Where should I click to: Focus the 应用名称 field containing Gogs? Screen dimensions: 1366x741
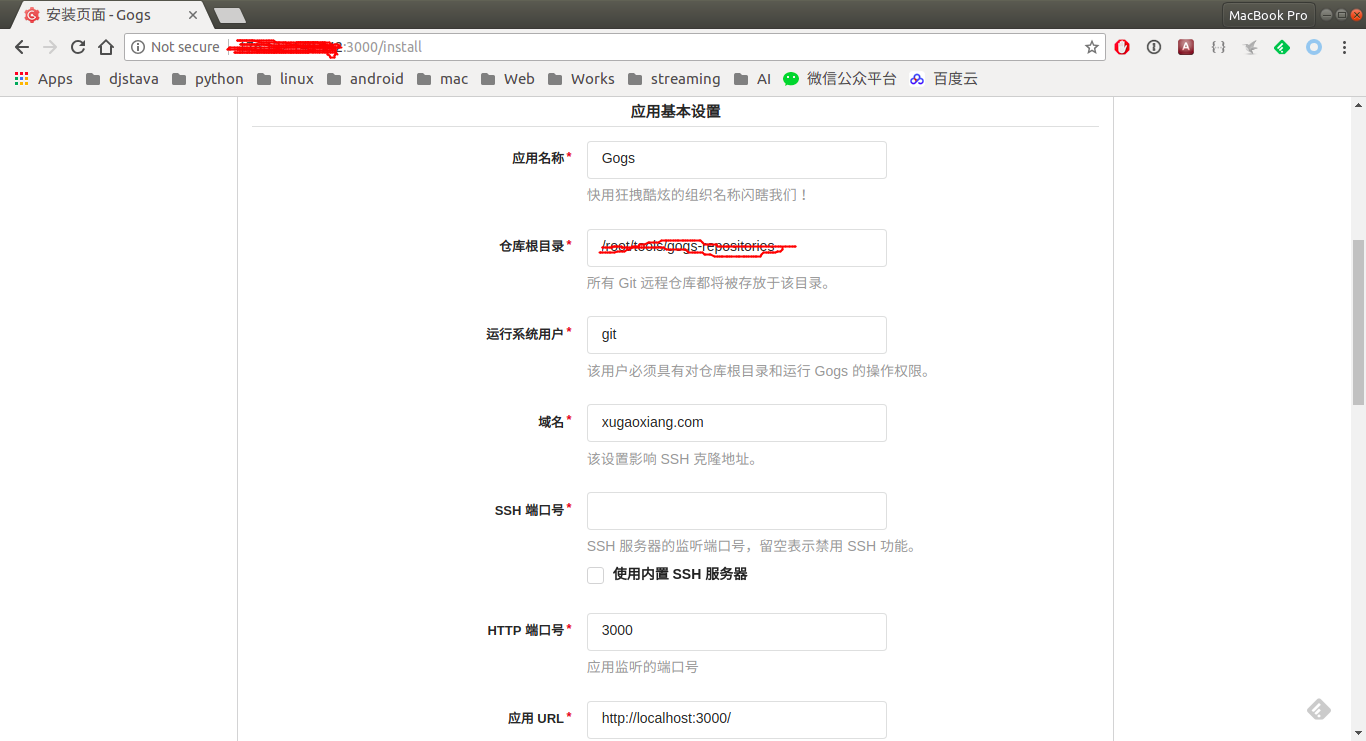(737, 160)
